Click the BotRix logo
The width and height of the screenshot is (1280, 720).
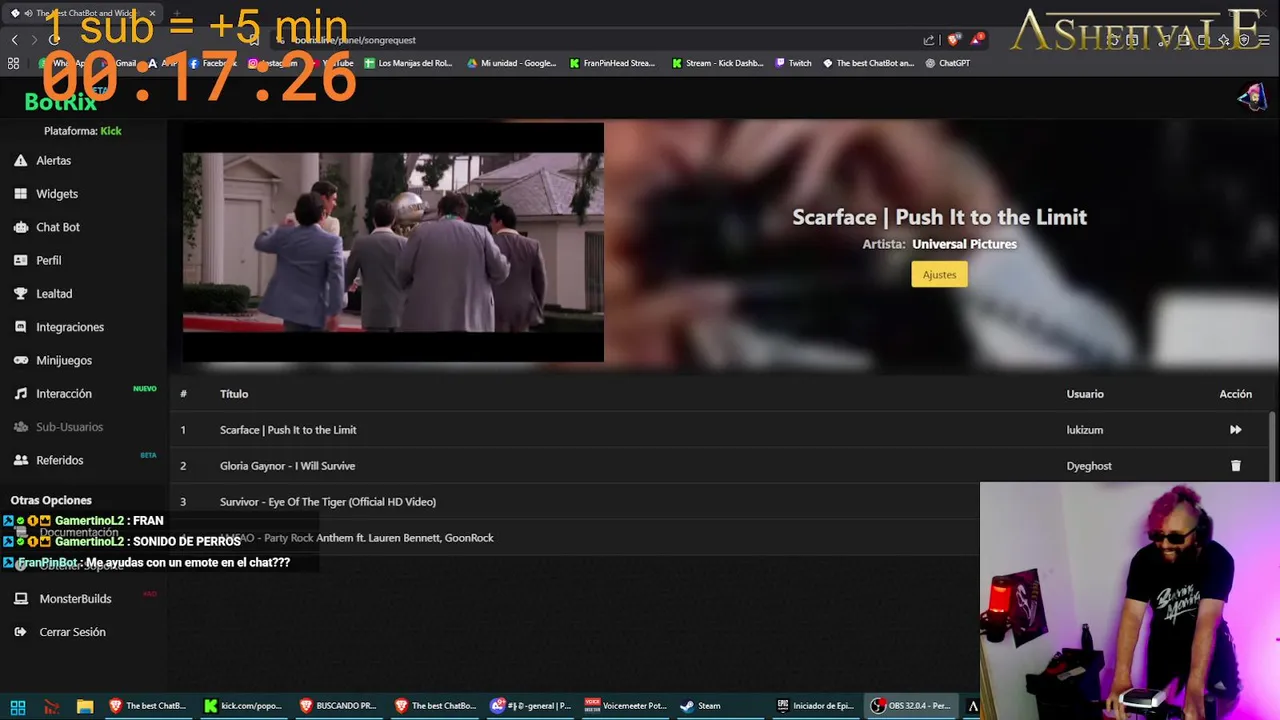tap(61, 101)
